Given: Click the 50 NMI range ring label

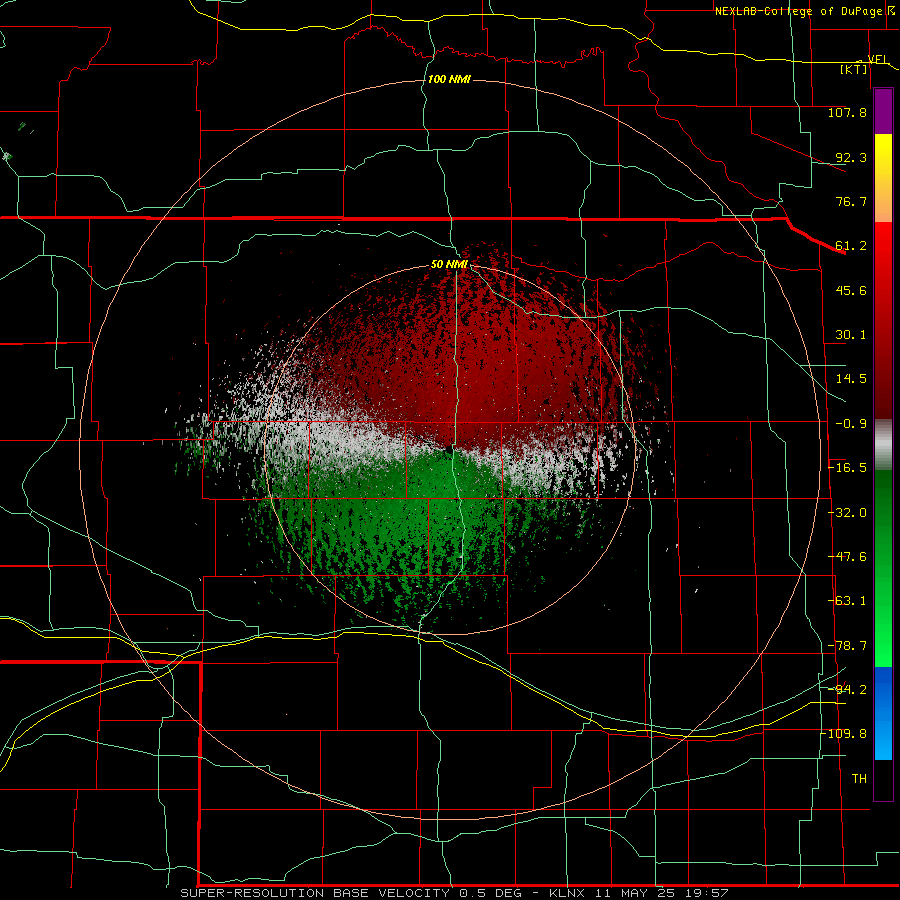Looking at the screenshot, I should click(449, 265).
